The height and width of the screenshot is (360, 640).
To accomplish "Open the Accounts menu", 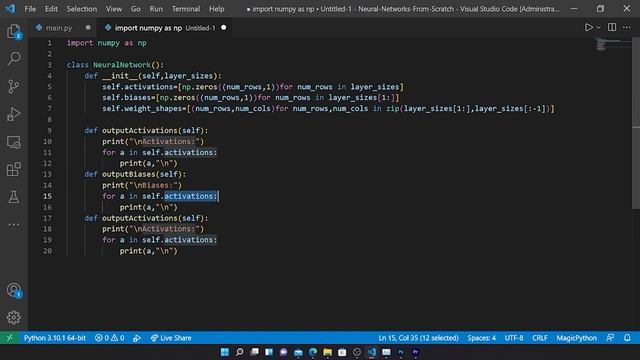I will point(14,290).
